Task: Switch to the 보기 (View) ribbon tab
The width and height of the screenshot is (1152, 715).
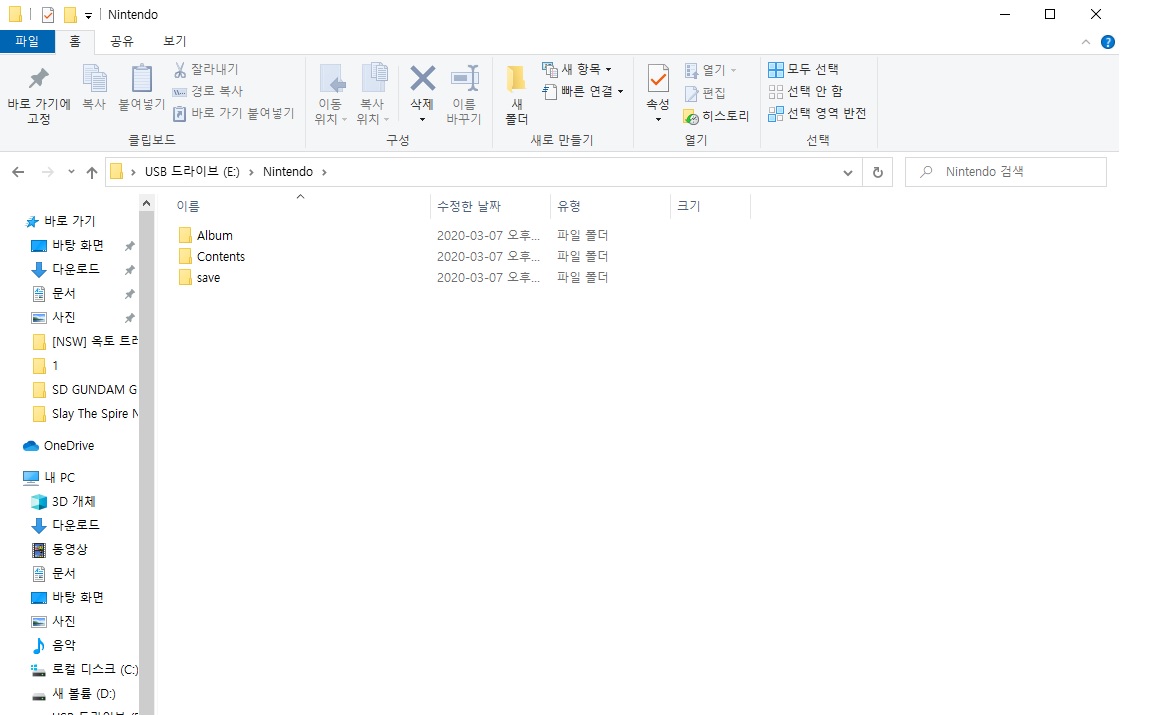Action: click(175, 41)
